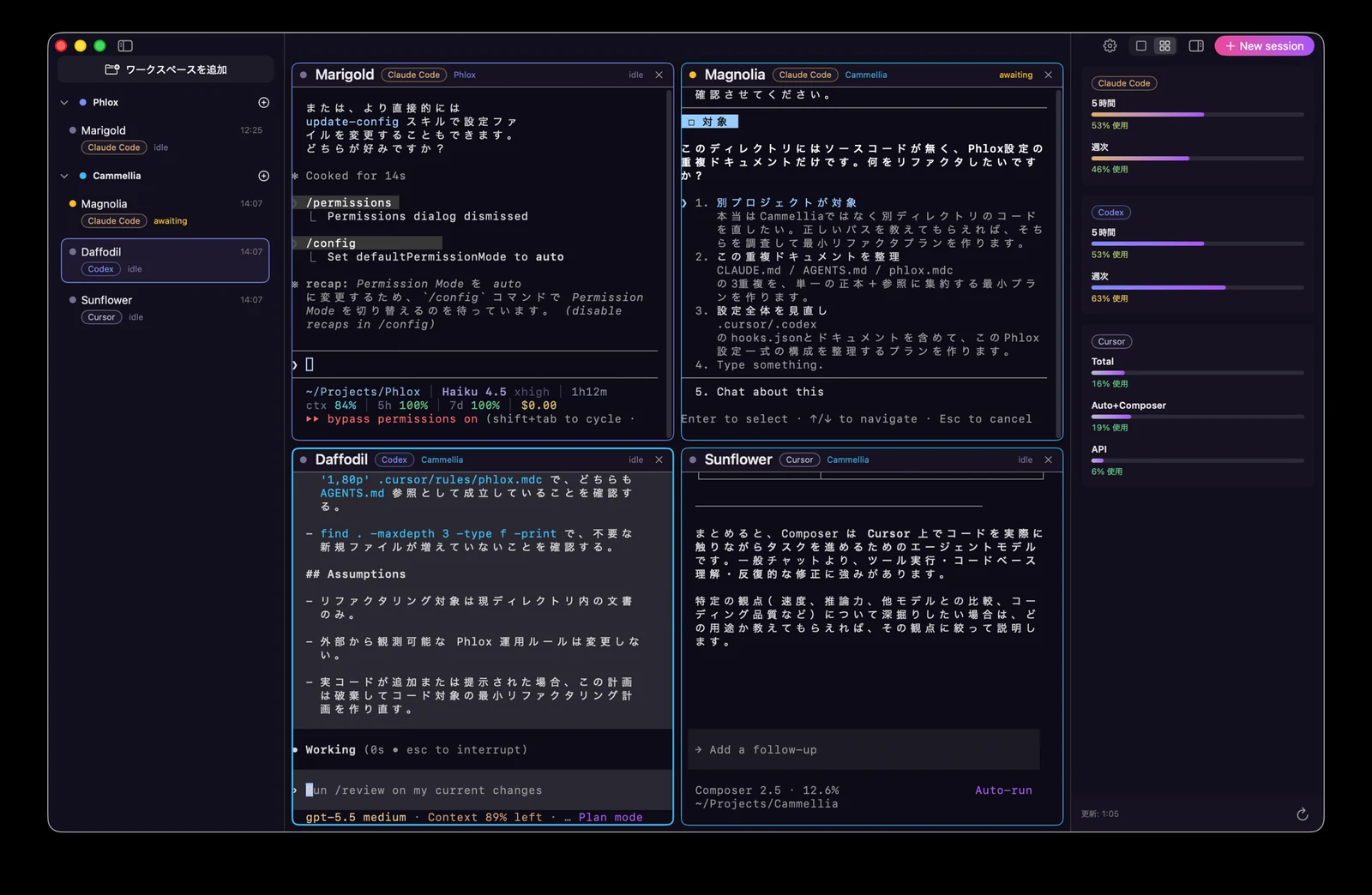Viewport: 1372px width, 895px height.
Task: Start a New session
Action: [x=1264, y=45]
